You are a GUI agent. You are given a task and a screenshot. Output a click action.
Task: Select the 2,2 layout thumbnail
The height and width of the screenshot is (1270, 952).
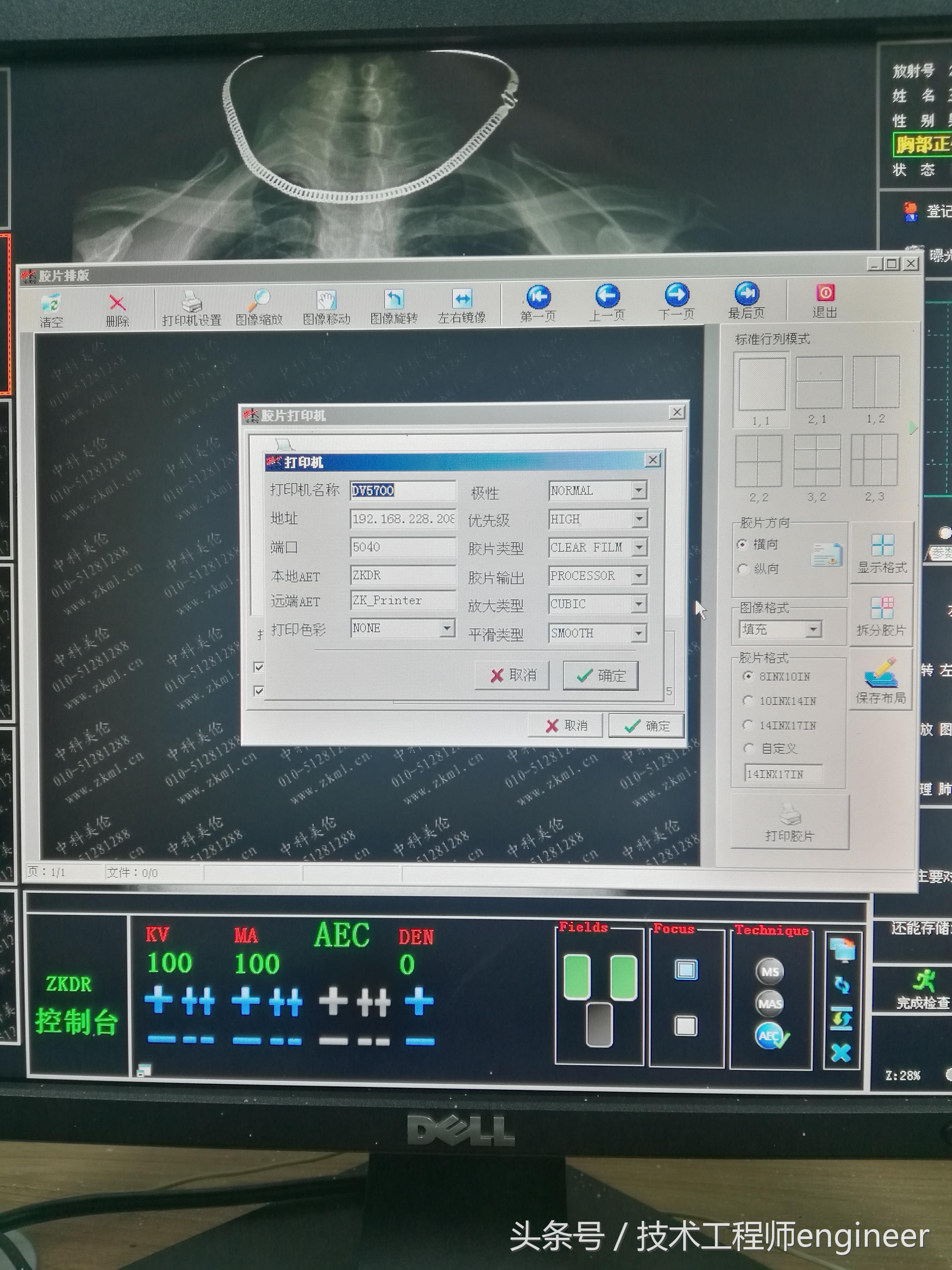click(x=759, y=461)
